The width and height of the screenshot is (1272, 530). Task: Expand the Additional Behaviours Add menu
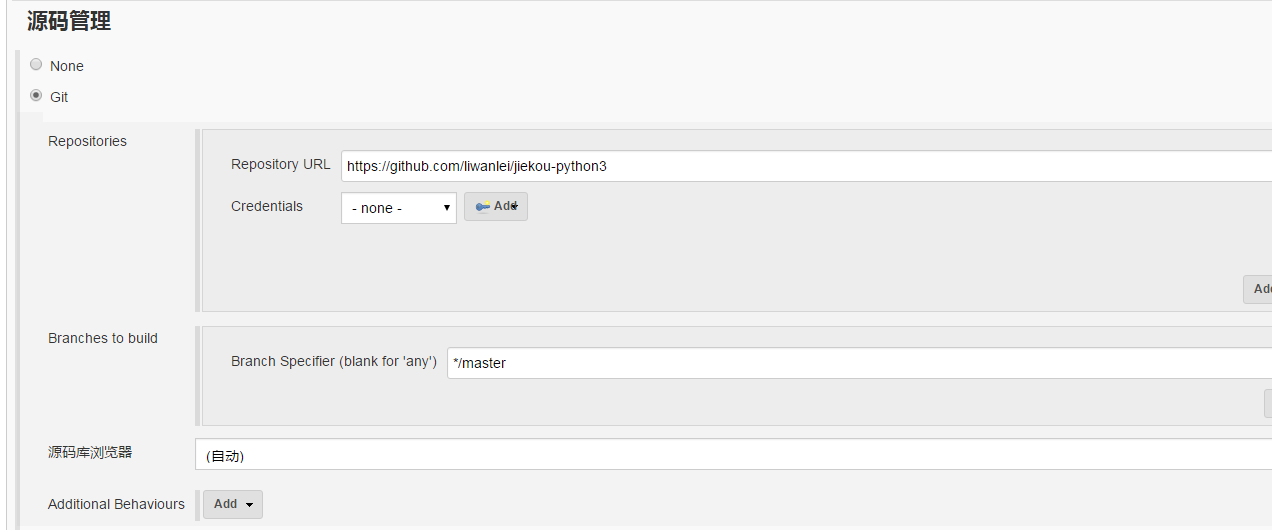coord(233,504)
